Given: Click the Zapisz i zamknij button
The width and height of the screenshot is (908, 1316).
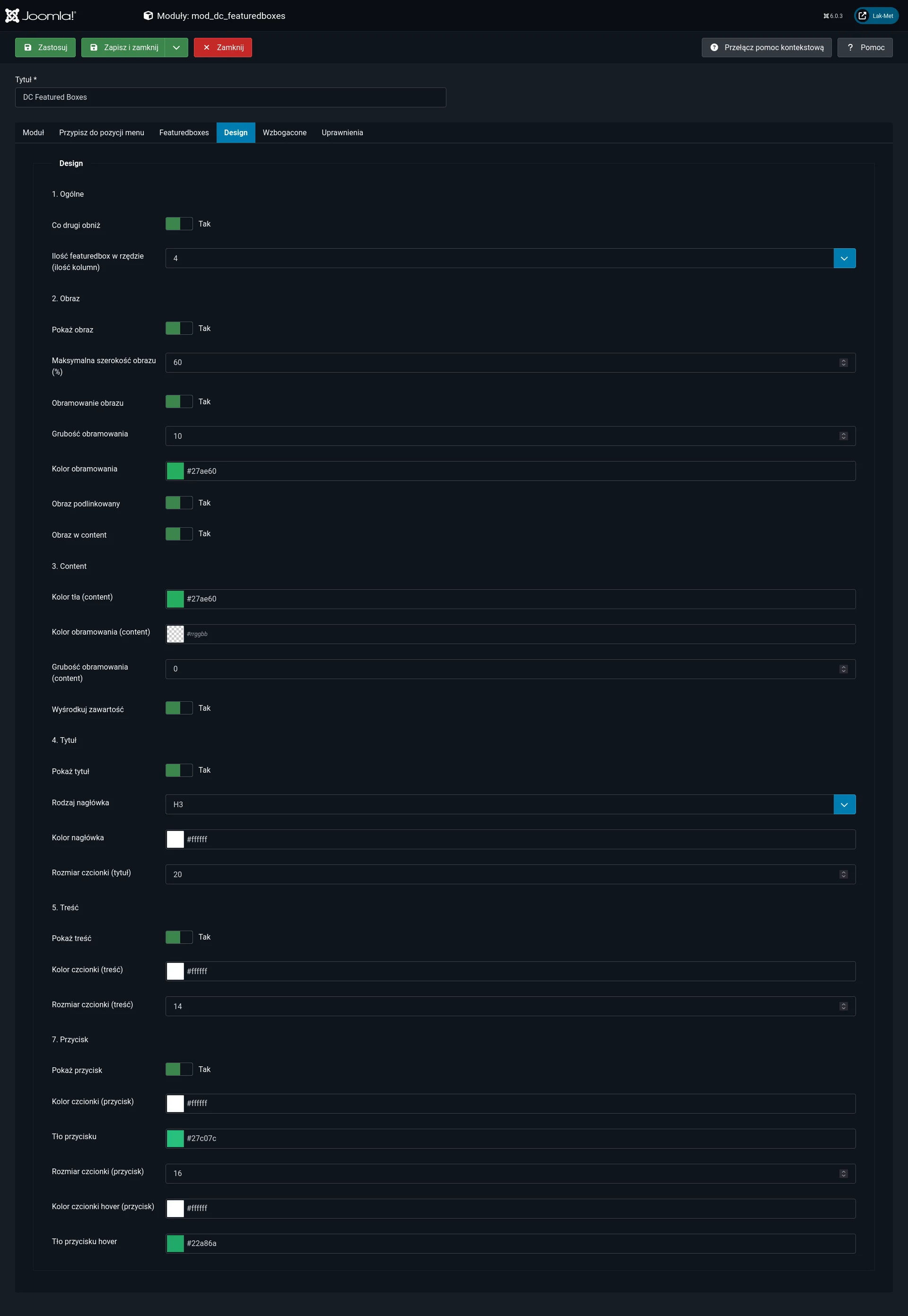Looking at the screenshot, I should 124,48.
